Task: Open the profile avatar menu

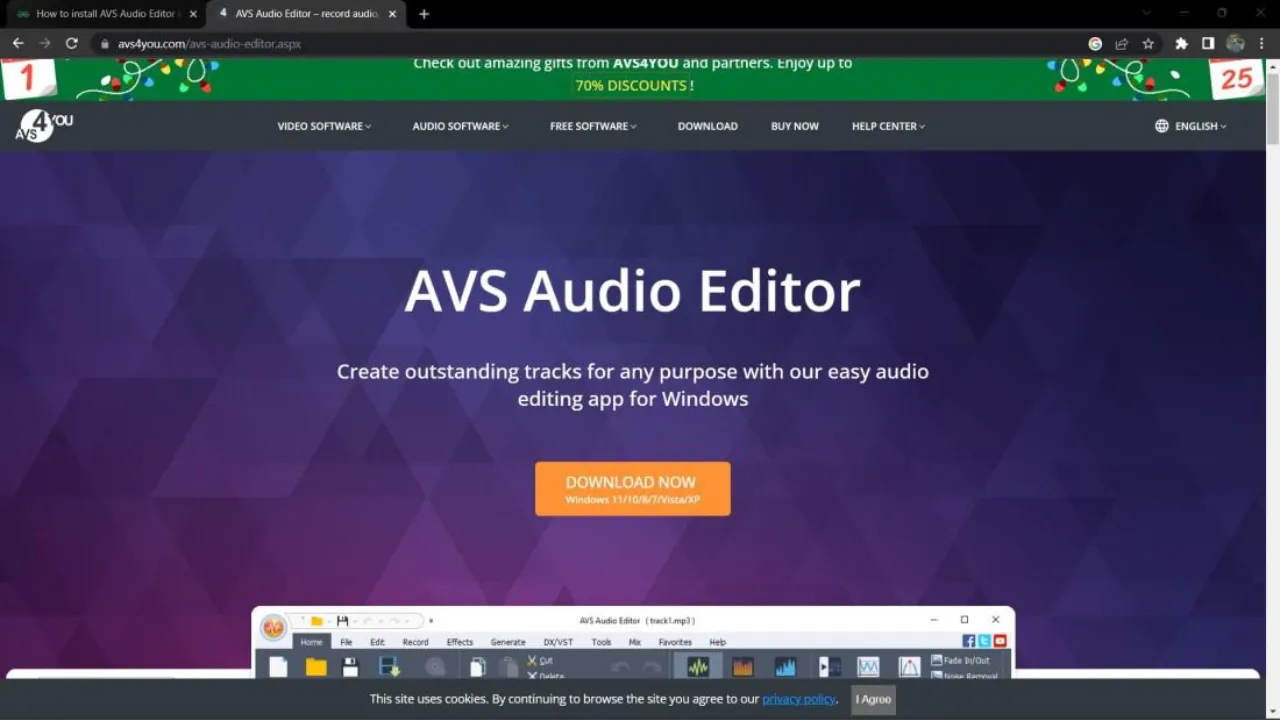Action: [1235, 44]
